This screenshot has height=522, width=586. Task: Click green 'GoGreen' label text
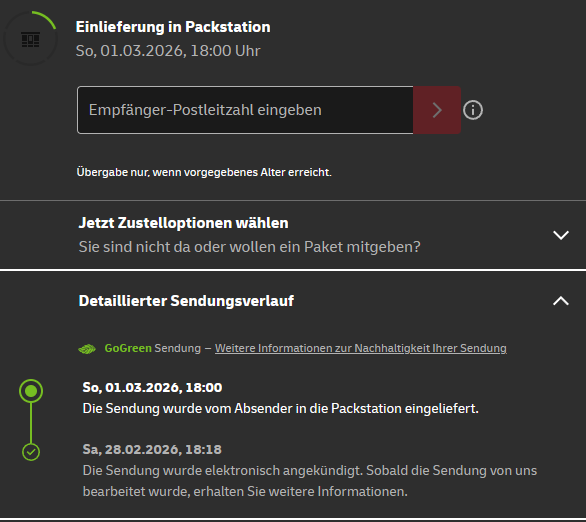point(128,348)
